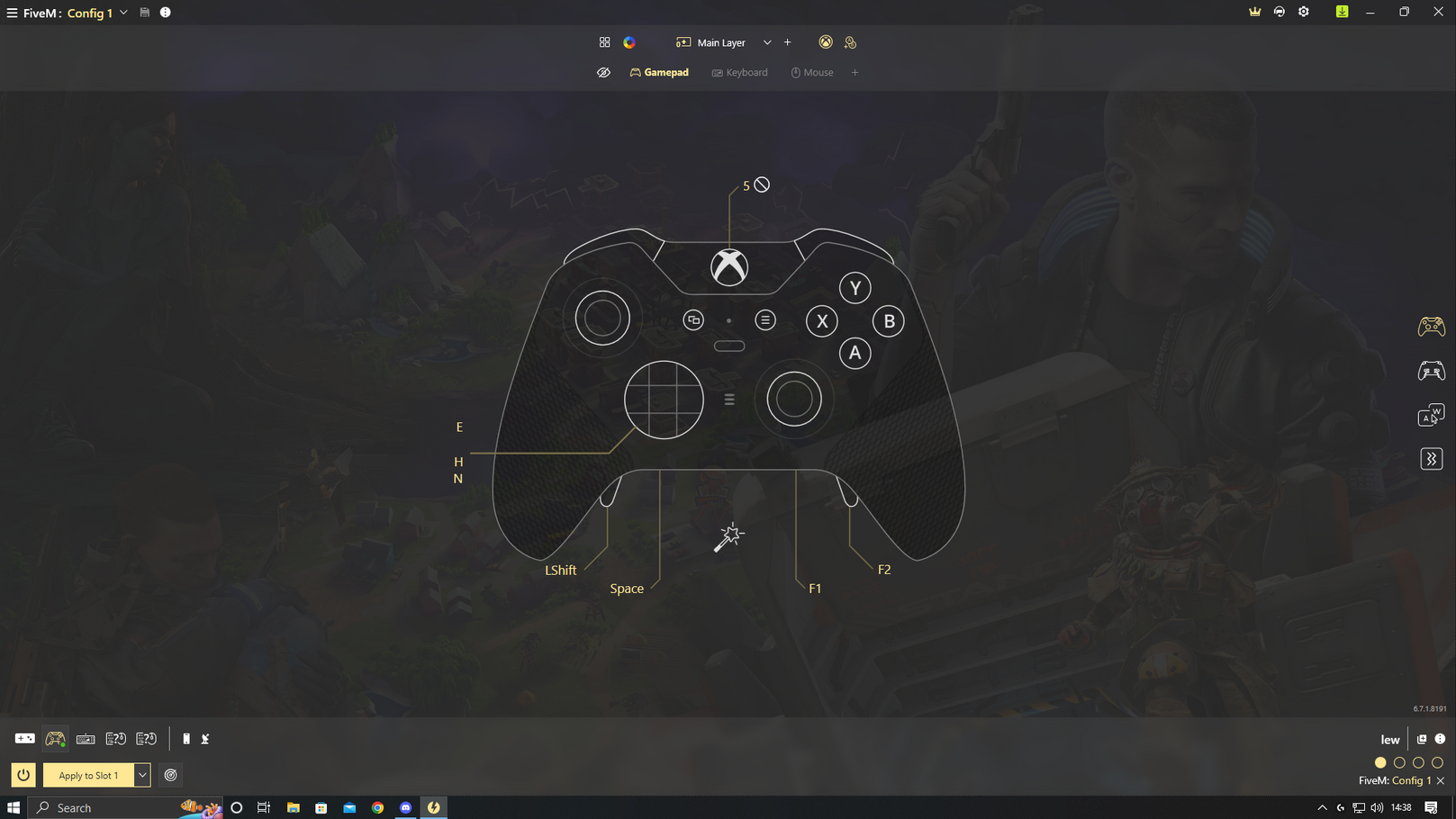Click the radar target icon near Apply
This screenshot has width=1456, height=819.
170,775
